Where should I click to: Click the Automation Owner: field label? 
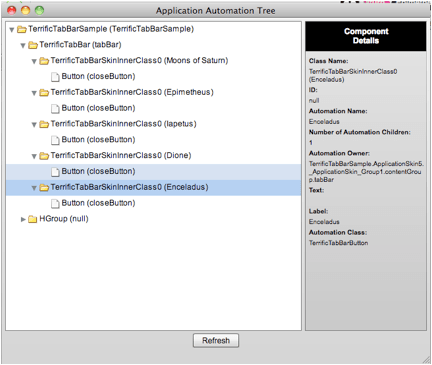coord(339,153)
